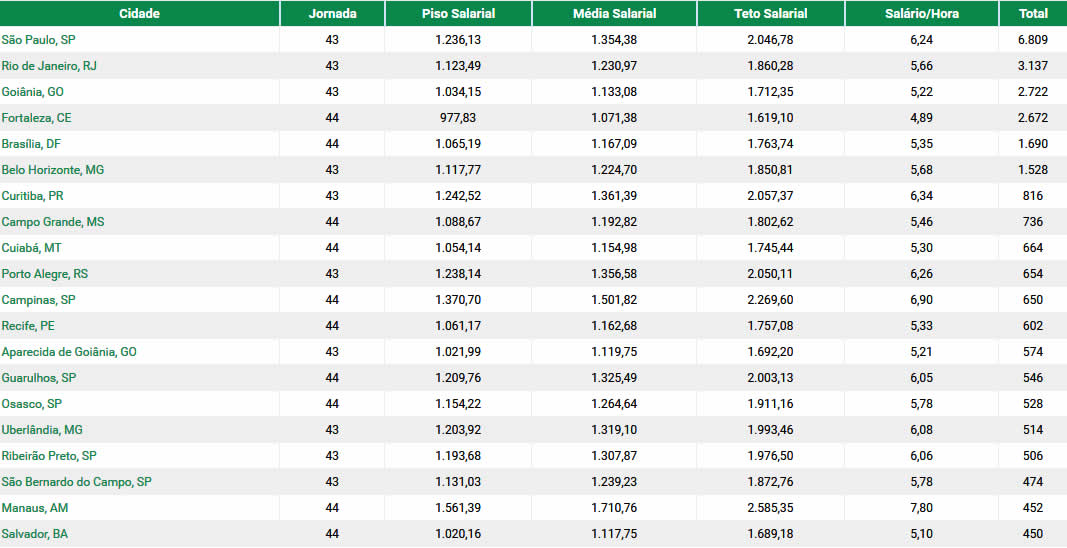This screenshot has height=548, width=1067.
Task: Sort by the Jornada column header
Action: (332, 14)
